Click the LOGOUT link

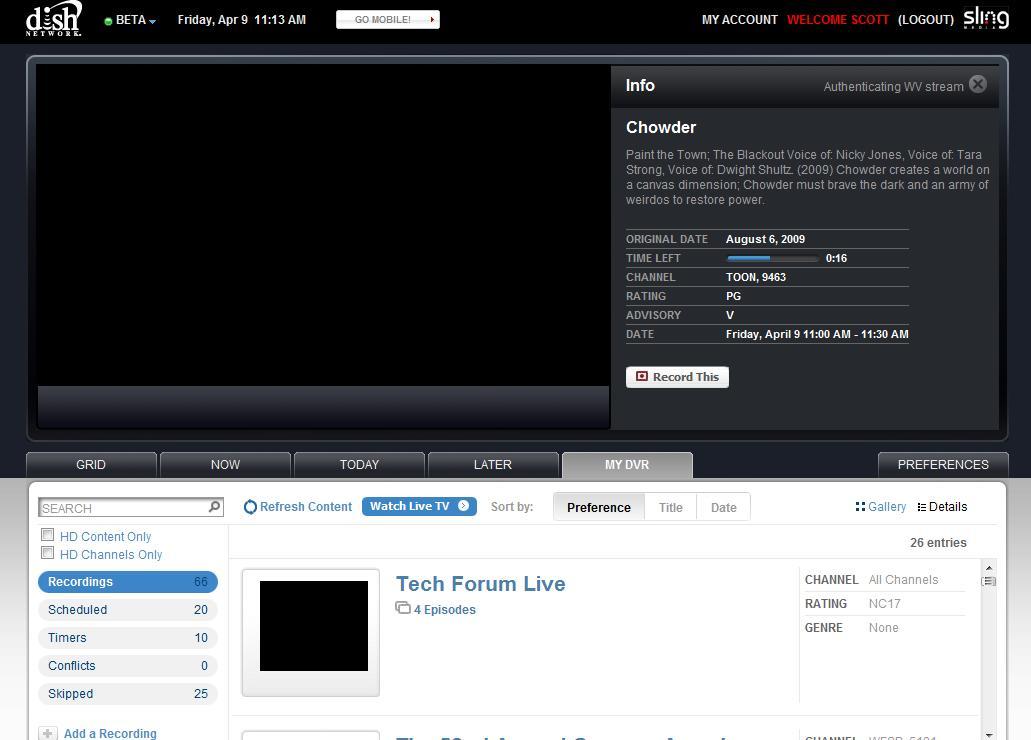926,20
